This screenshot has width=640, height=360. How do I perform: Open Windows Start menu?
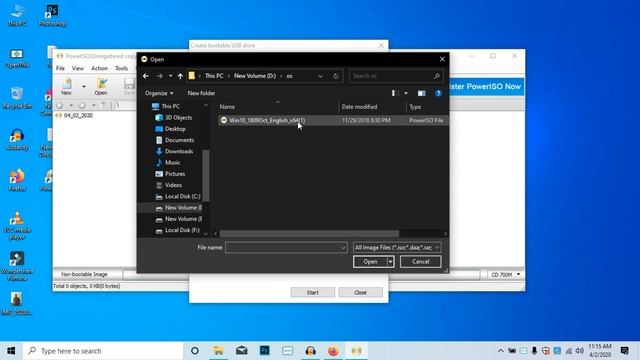tap(11, 351)
